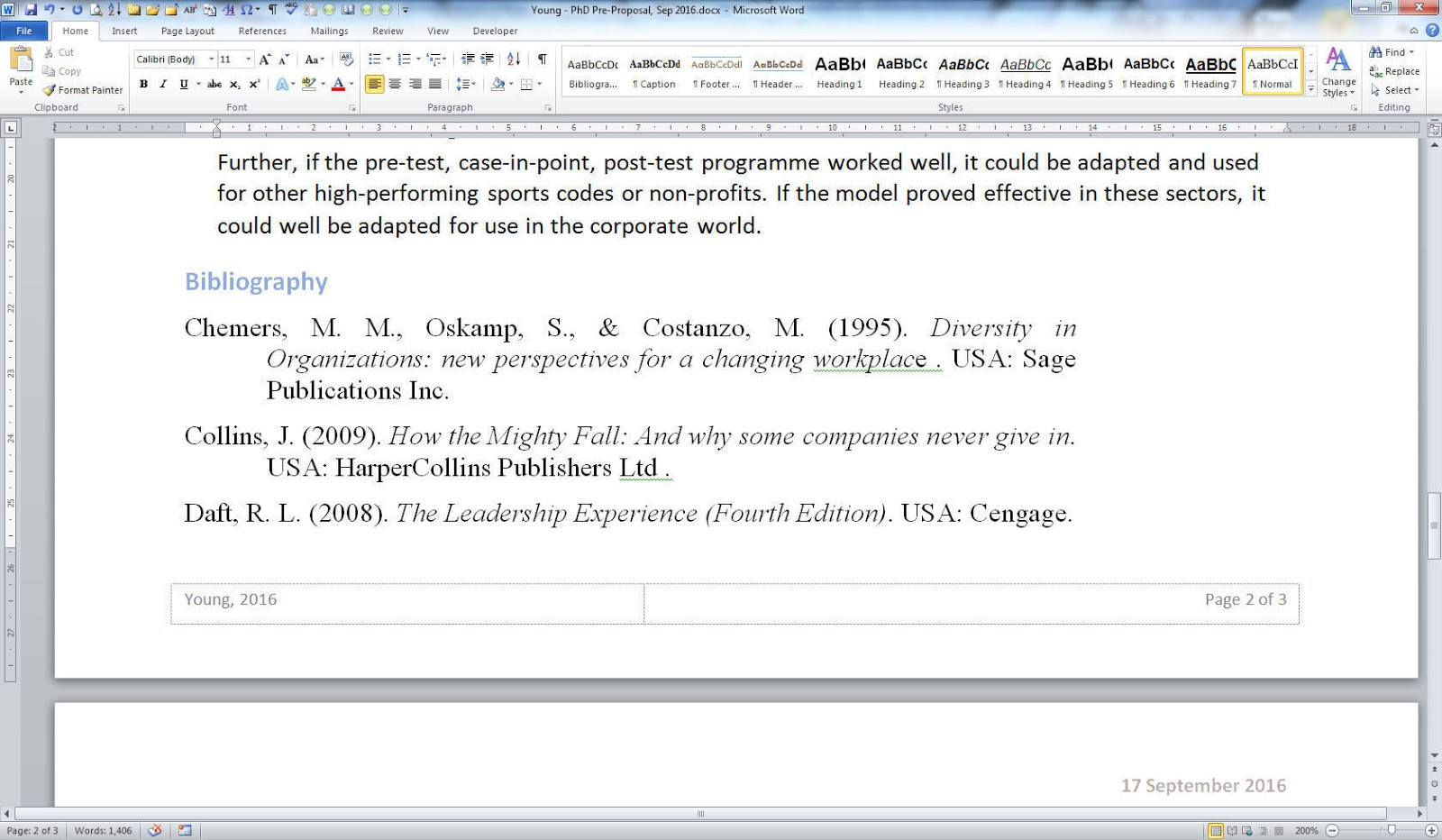Image resolution: width=1442 pixels, height=840 pixels.
Task: Toggle bold formatting
Action: (143, 84)
